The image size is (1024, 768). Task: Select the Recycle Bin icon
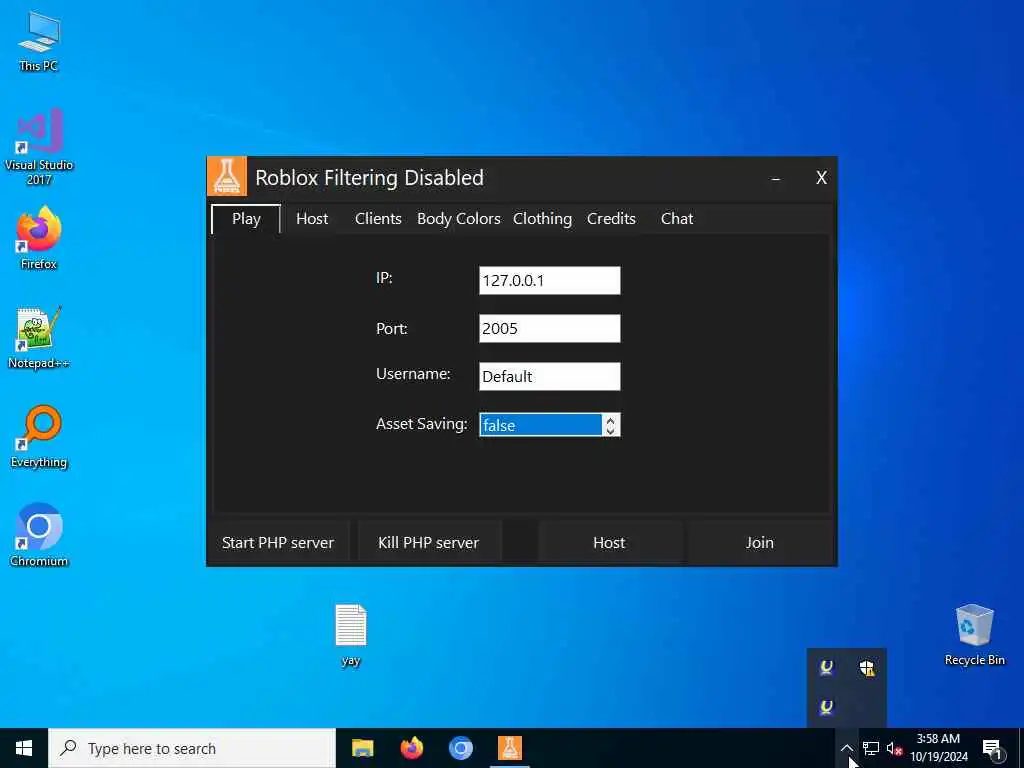point(974,635)
